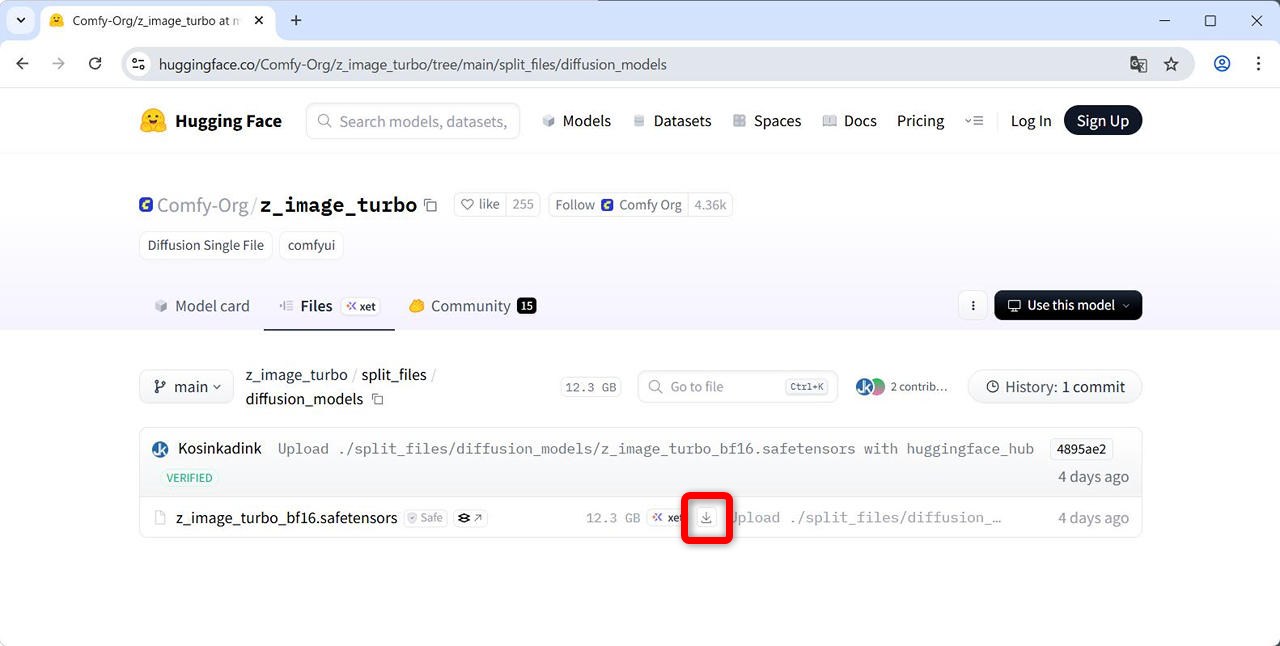Open the split_files breadcrumb folder
Screen dimensions: 1280x646
pyautogui.click(x=394, y=375)
